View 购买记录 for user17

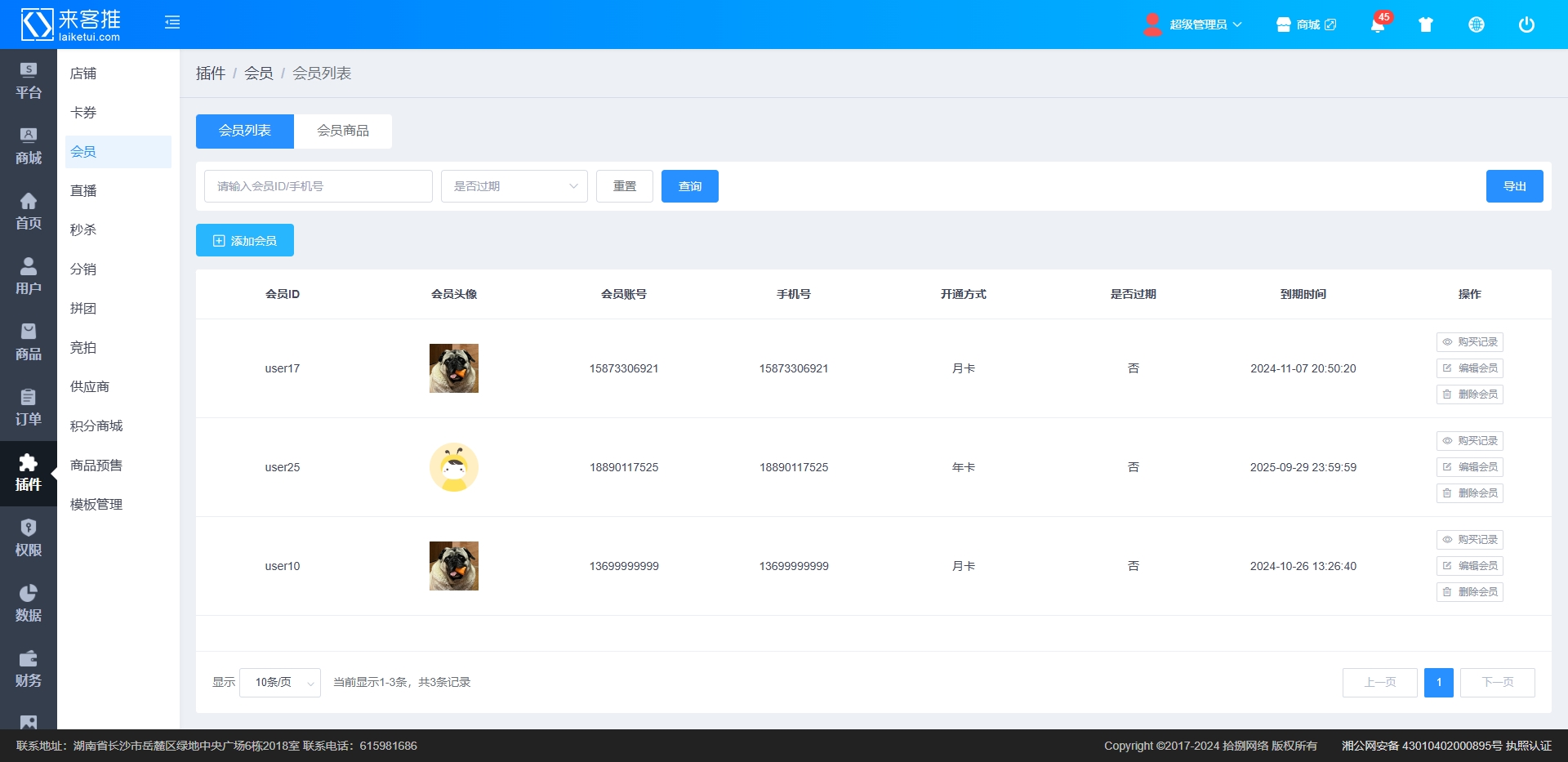click(x=1469, y=342)
